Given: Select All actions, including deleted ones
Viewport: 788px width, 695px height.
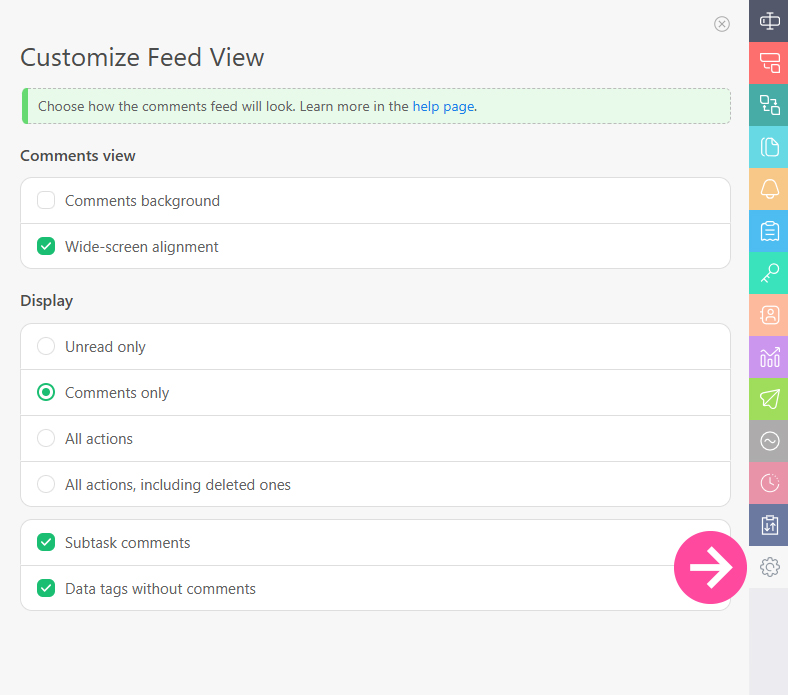Looking at the screenshot, I should 46,485.
